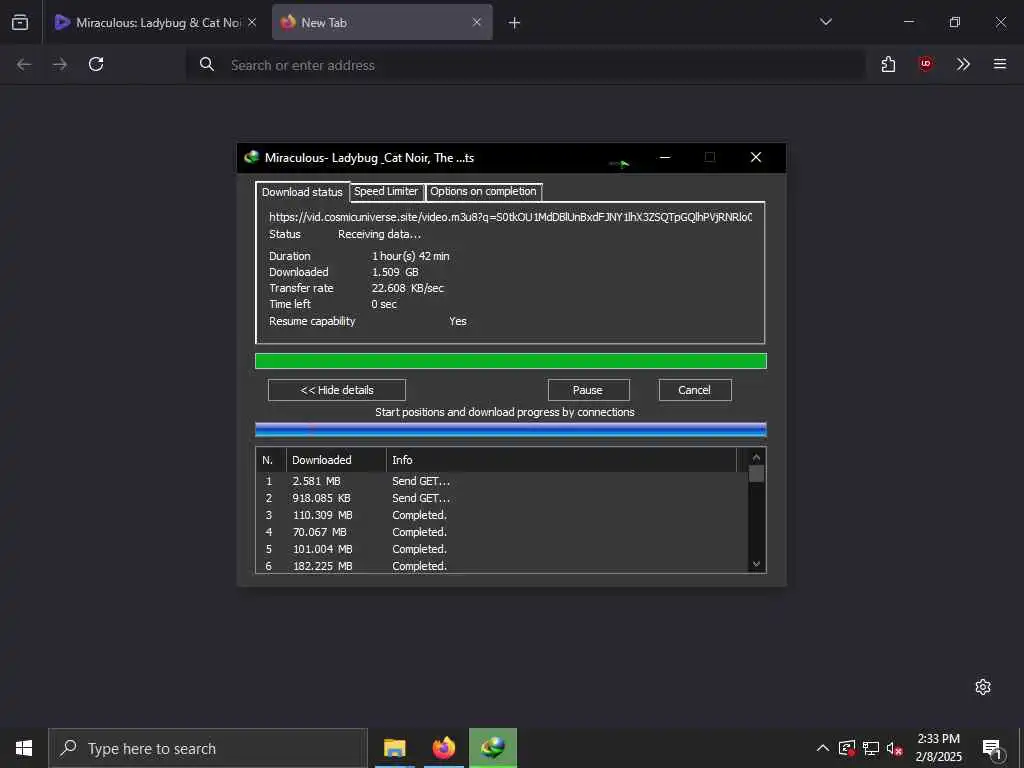Click the muted volume tray icon
This screenshot has width=1024, height=768.
894,748
